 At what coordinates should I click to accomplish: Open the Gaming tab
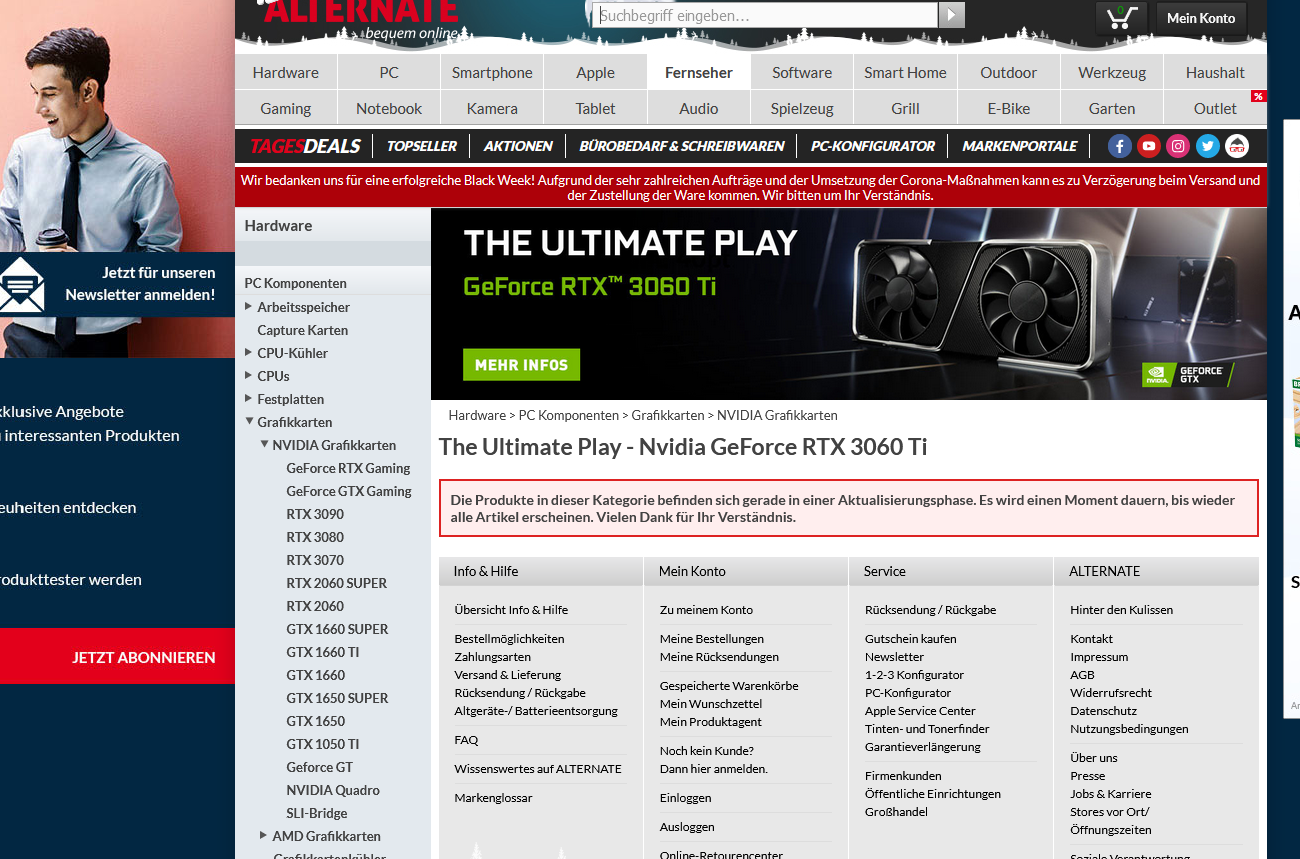point(286,108)
